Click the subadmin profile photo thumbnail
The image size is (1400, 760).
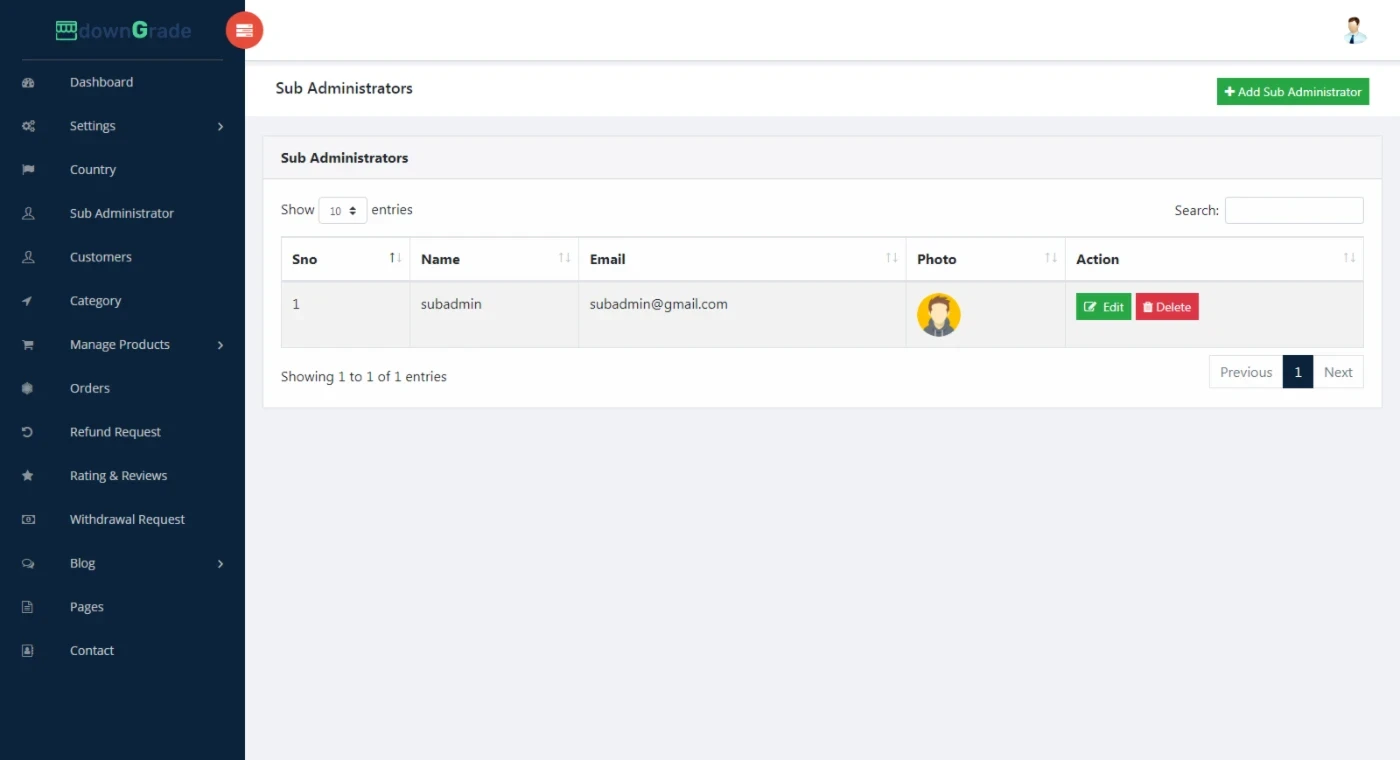tap(938, 315)
